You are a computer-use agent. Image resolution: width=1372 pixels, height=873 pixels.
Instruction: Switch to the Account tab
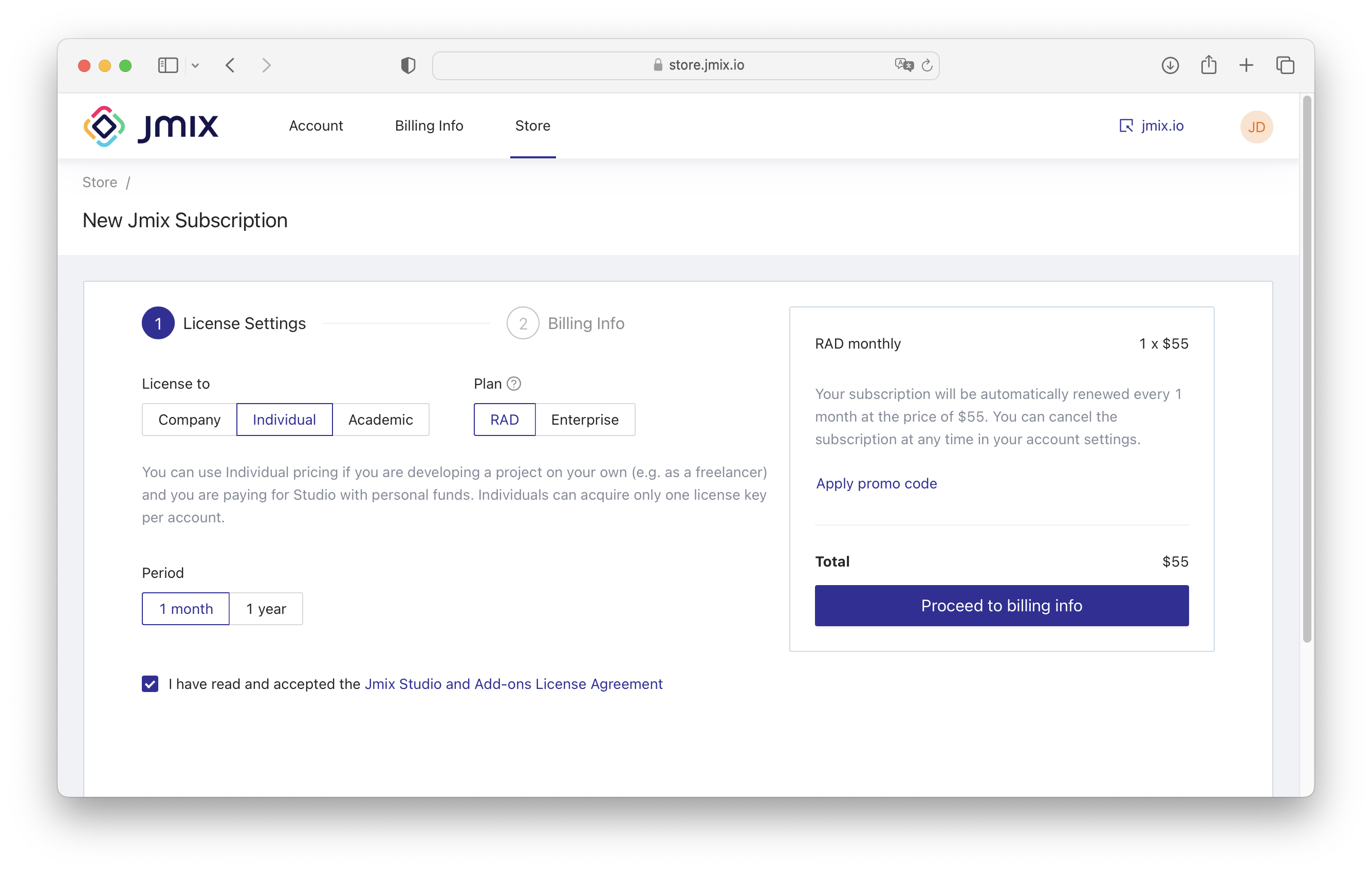click(315, 125)
